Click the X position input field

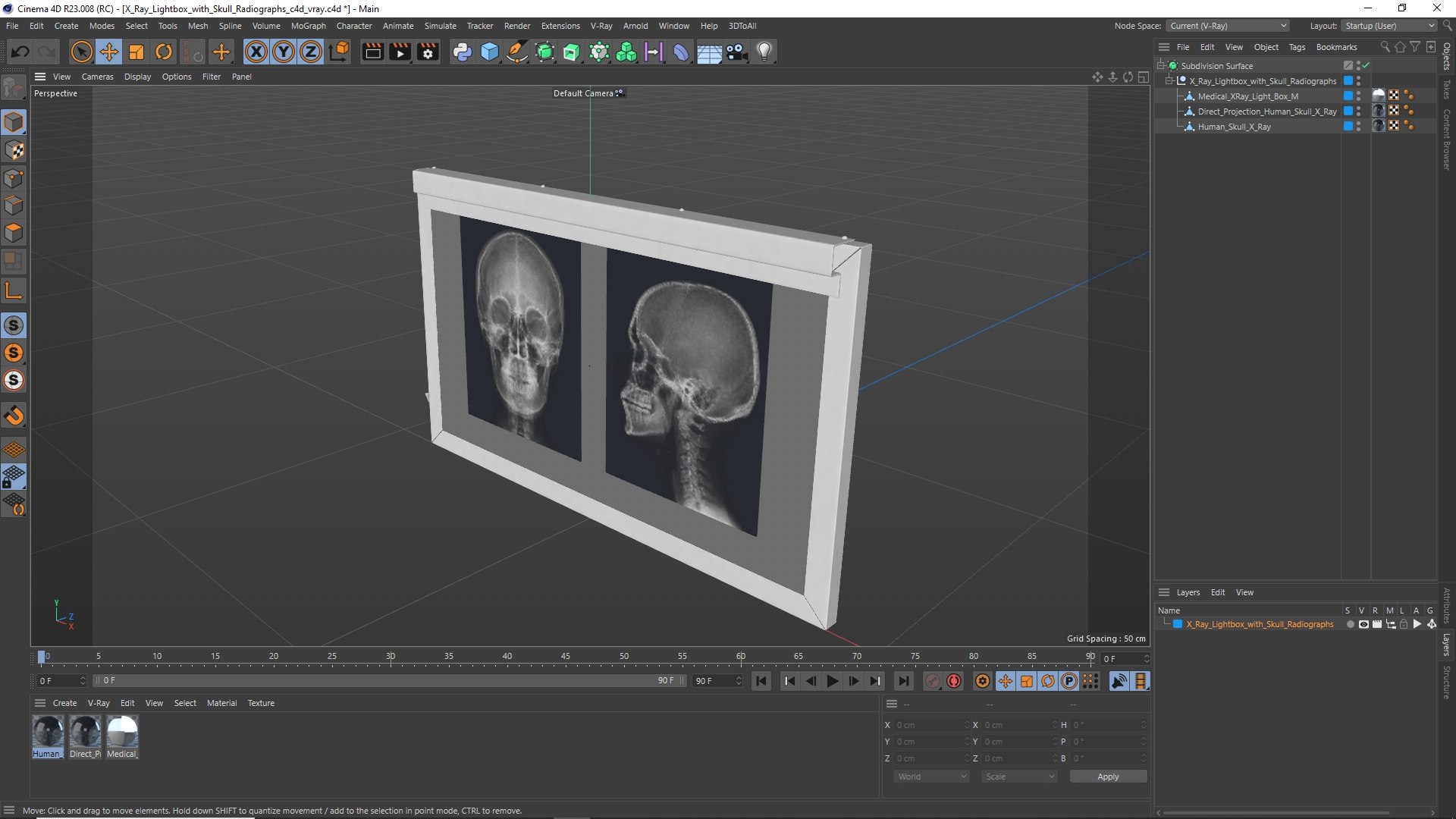click(x=931, y=725)
